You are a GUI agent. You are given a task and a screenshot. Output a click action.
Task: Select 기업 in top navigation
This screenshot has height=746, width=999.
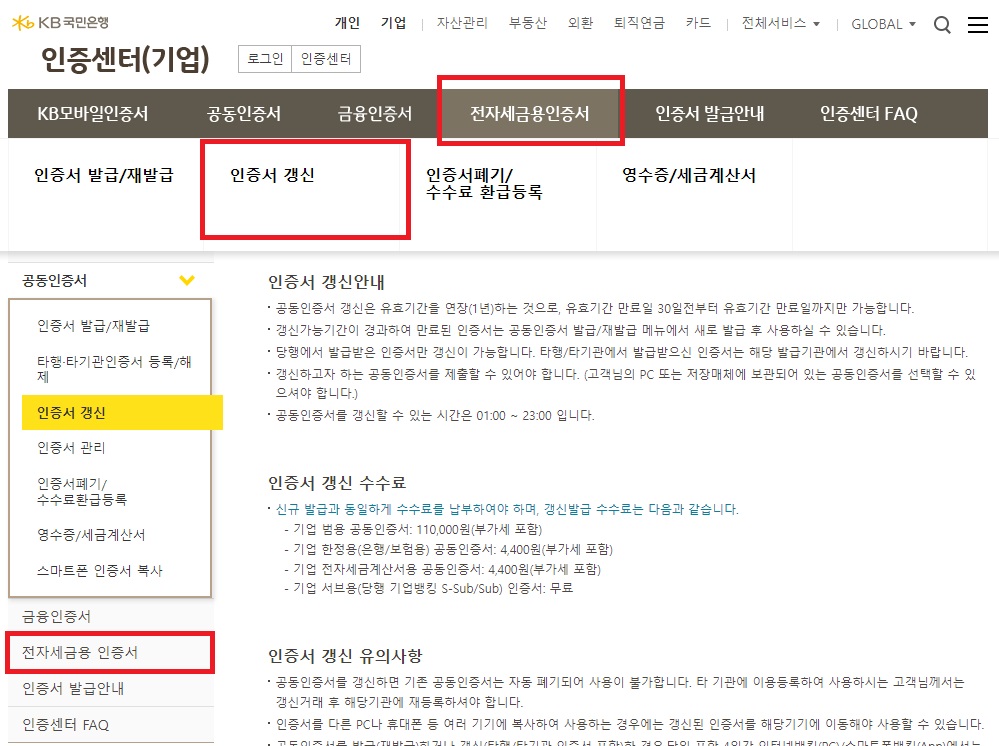tap(393, 23)
